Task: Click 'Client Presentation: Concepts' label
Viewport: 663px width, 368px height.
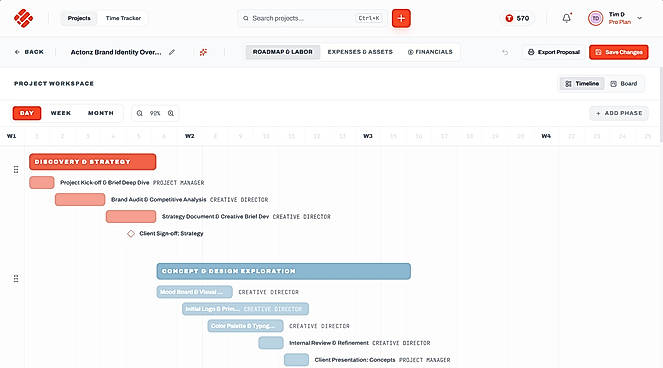Action: 355,360
